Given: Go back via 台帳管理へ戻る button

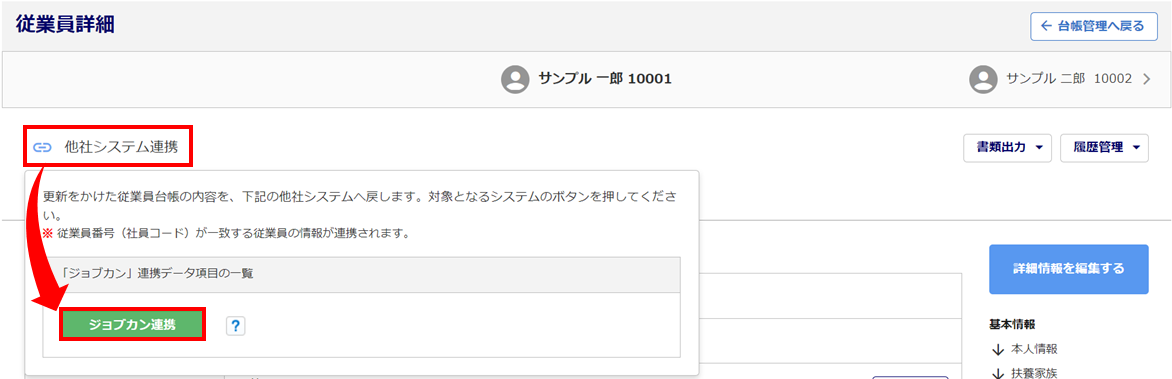Looking at the screenshot, I should point(1093,26).
